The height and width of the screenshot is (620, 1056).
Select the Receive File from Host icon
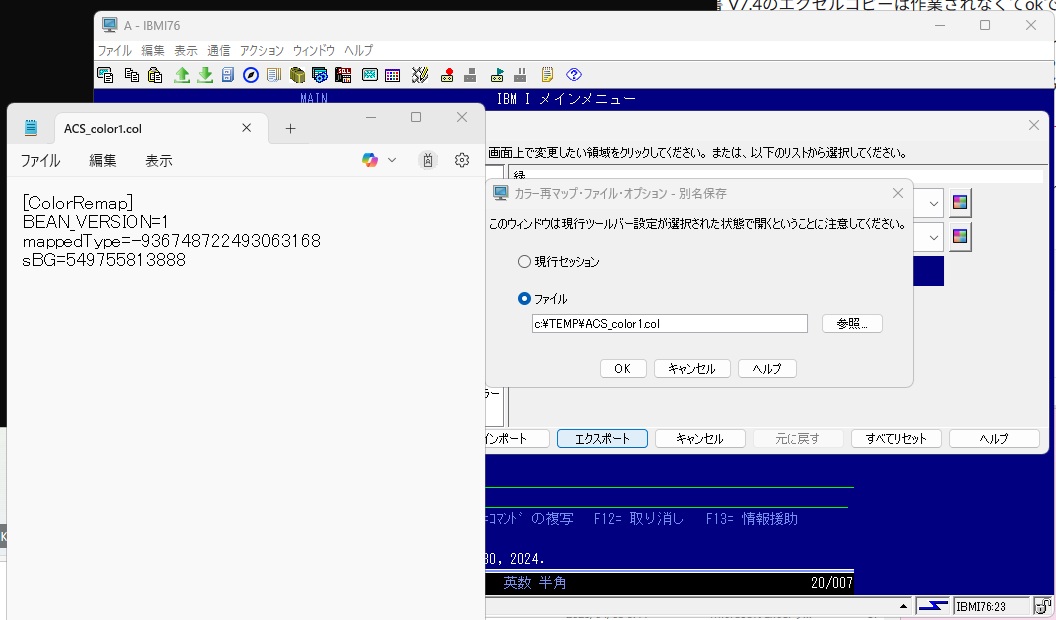[205, 74]
